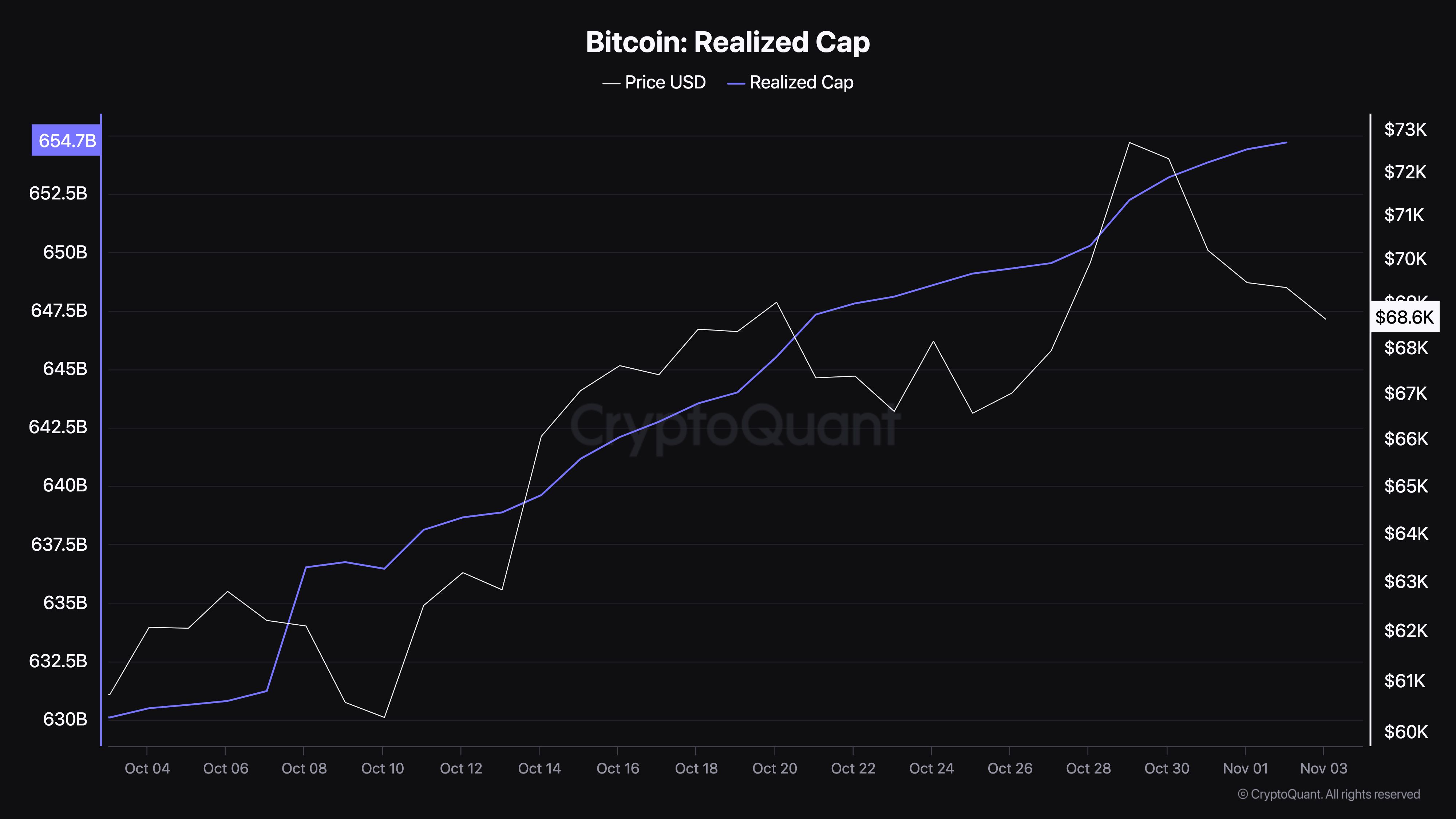The image size is (1456, 819).
Task: Click the $60K right axis label
Action: click(1406, 732)
